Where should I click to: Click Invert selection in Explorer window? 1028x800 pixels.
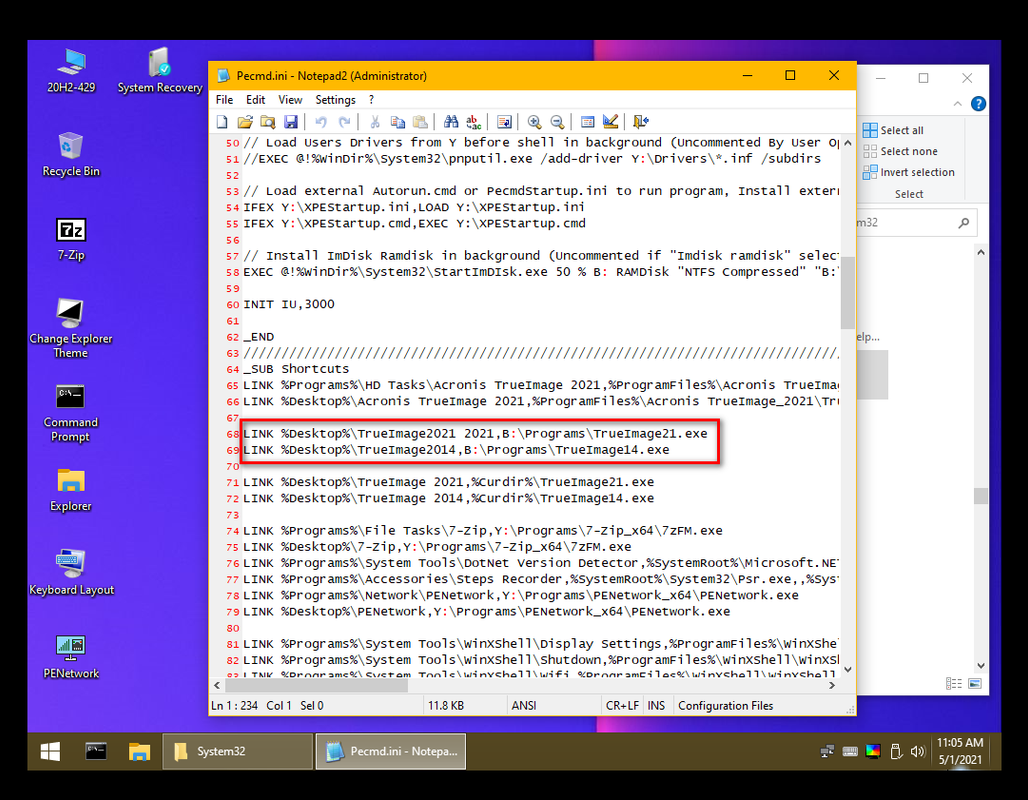click(909, 172)
